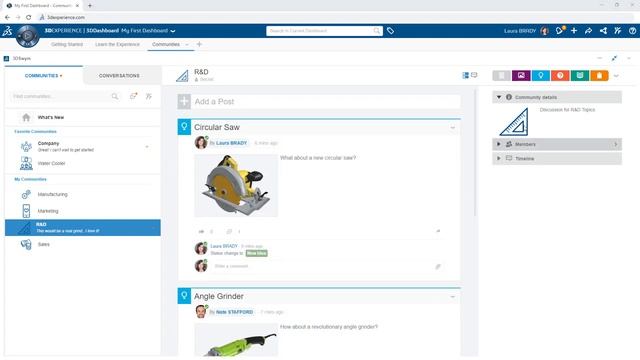The width and height of the screenshot is (640, 360).
Task: Click the plus icon beside Add a Post
Action: tap(184, 102)
